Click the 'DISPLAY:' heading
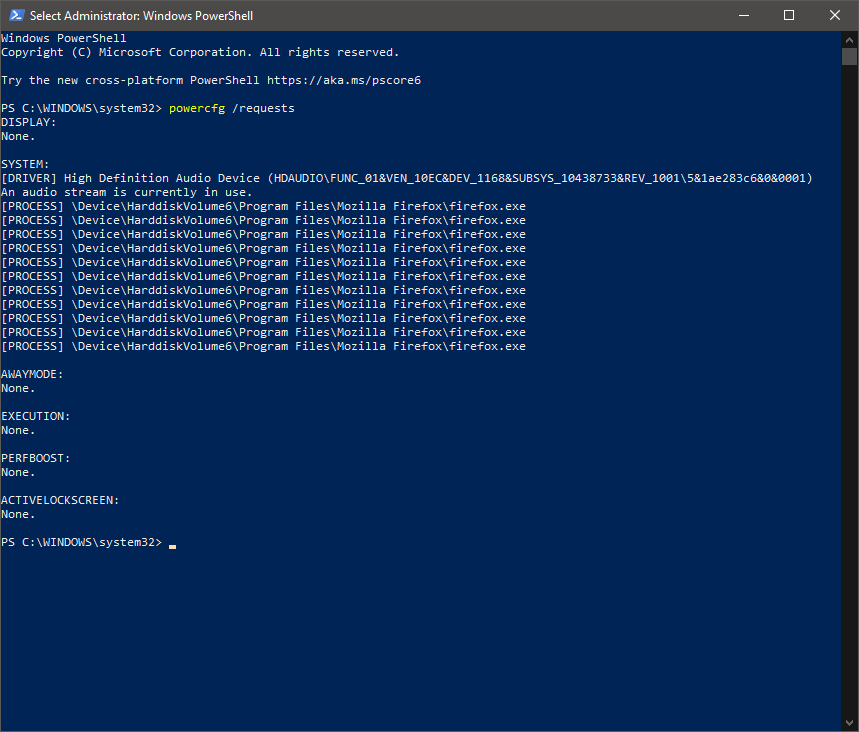This screenshot has height=732, width=859. (x=28, y=122)
